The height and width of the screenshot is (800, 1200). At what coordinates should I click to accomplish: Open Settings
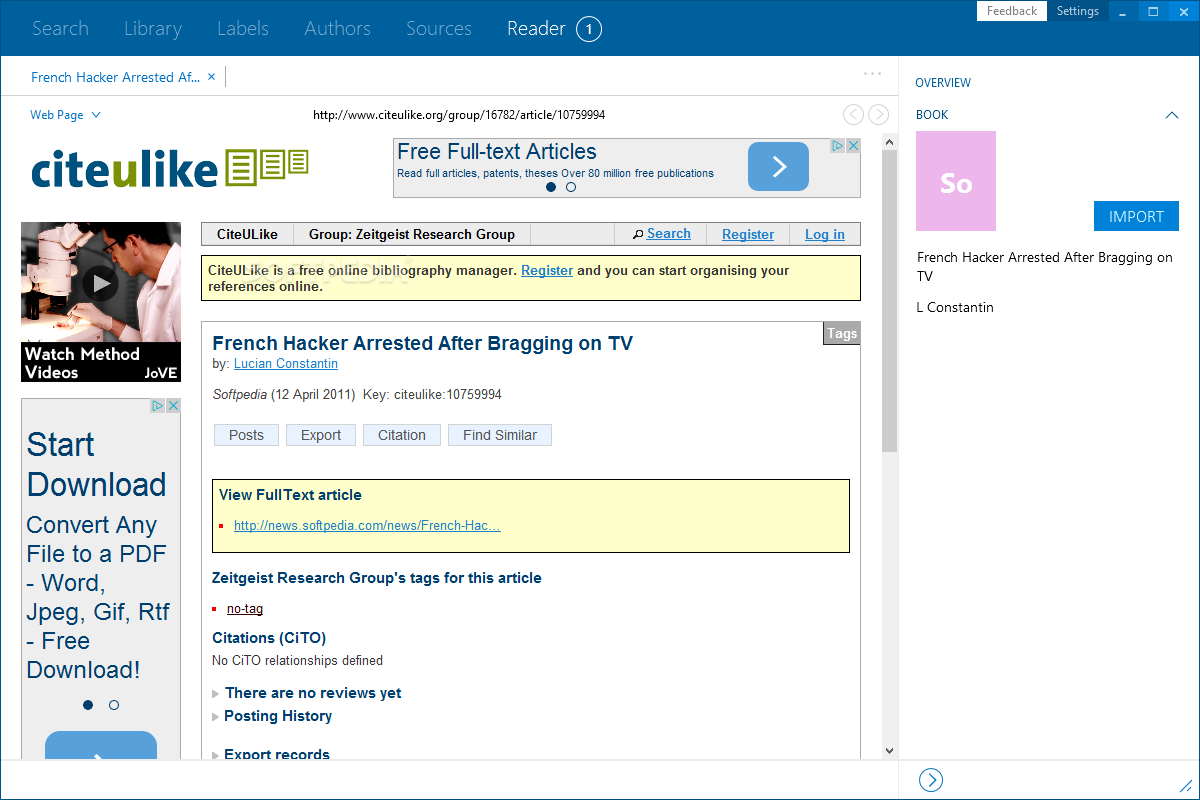pos(1078,11)
